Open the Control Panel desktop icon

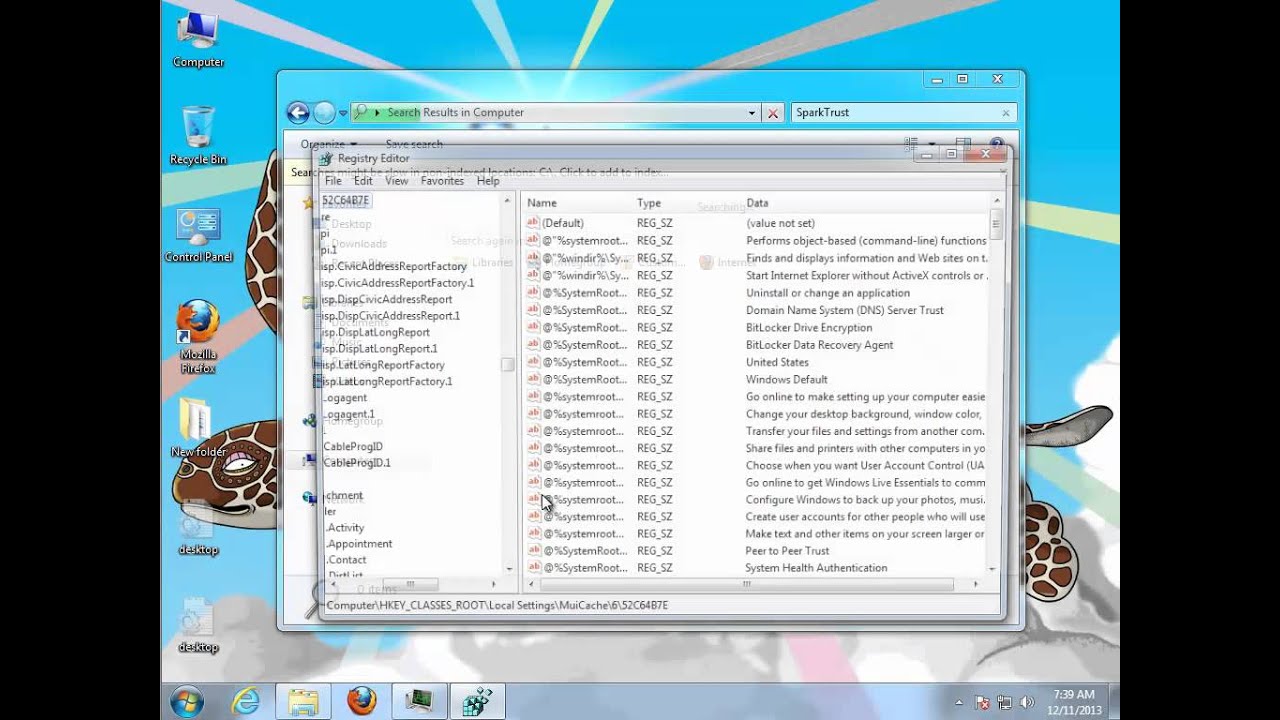tap(198, 236)
